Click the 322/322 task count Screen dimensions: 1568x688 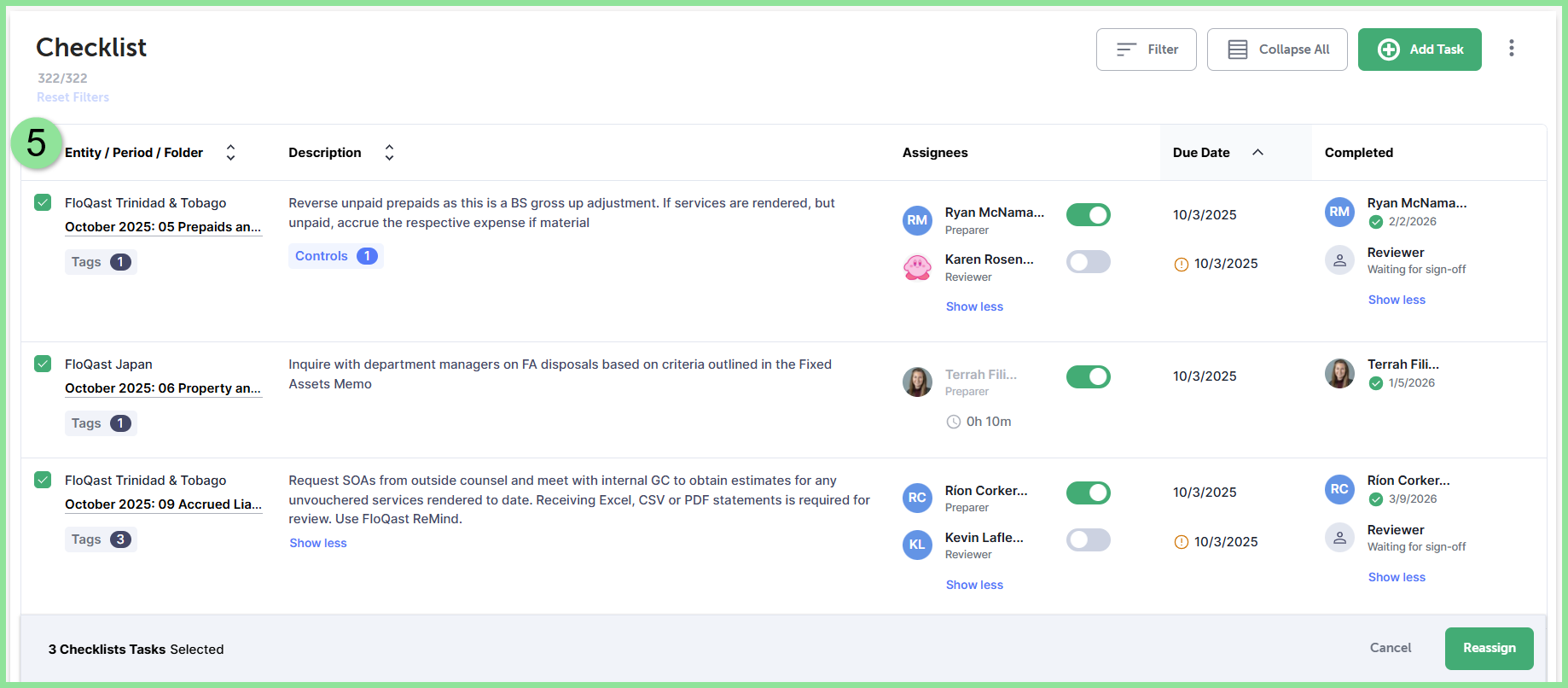pos(62,79)
